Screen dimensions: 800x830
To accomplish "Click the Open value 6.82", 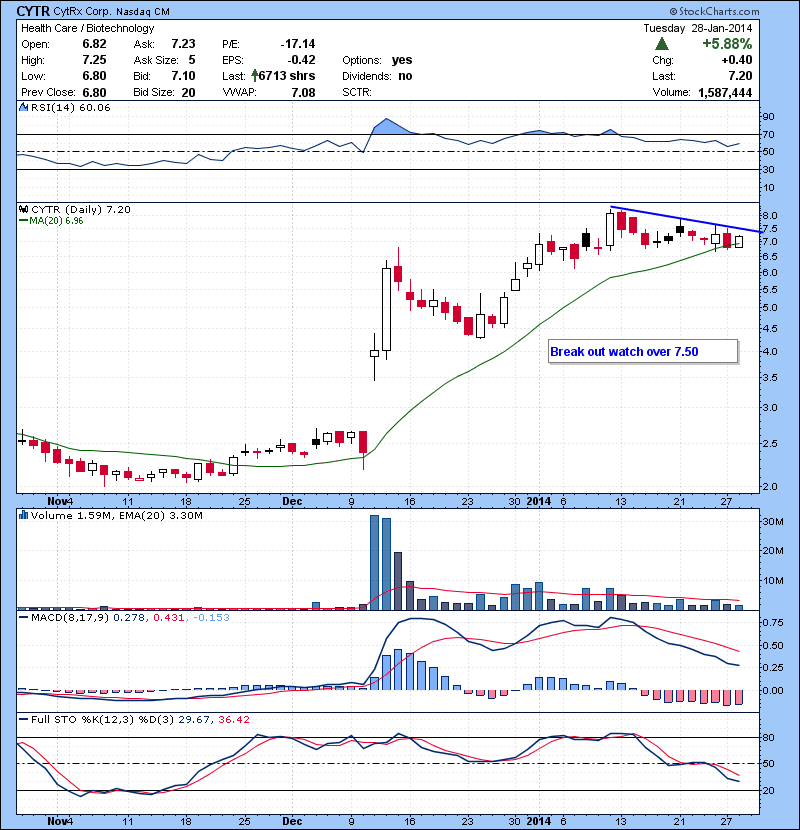I will point(94,44).
